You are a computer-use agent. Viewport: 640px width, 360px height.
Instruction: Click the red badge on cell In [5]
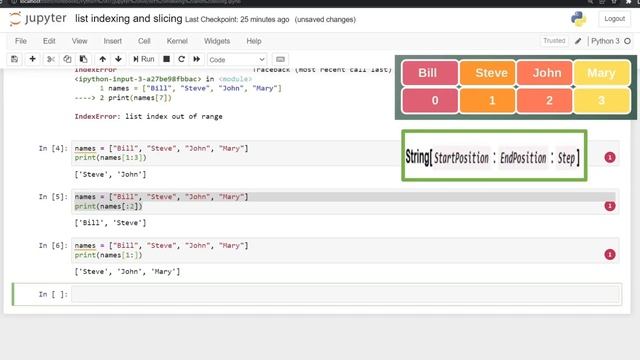[610, 206]
